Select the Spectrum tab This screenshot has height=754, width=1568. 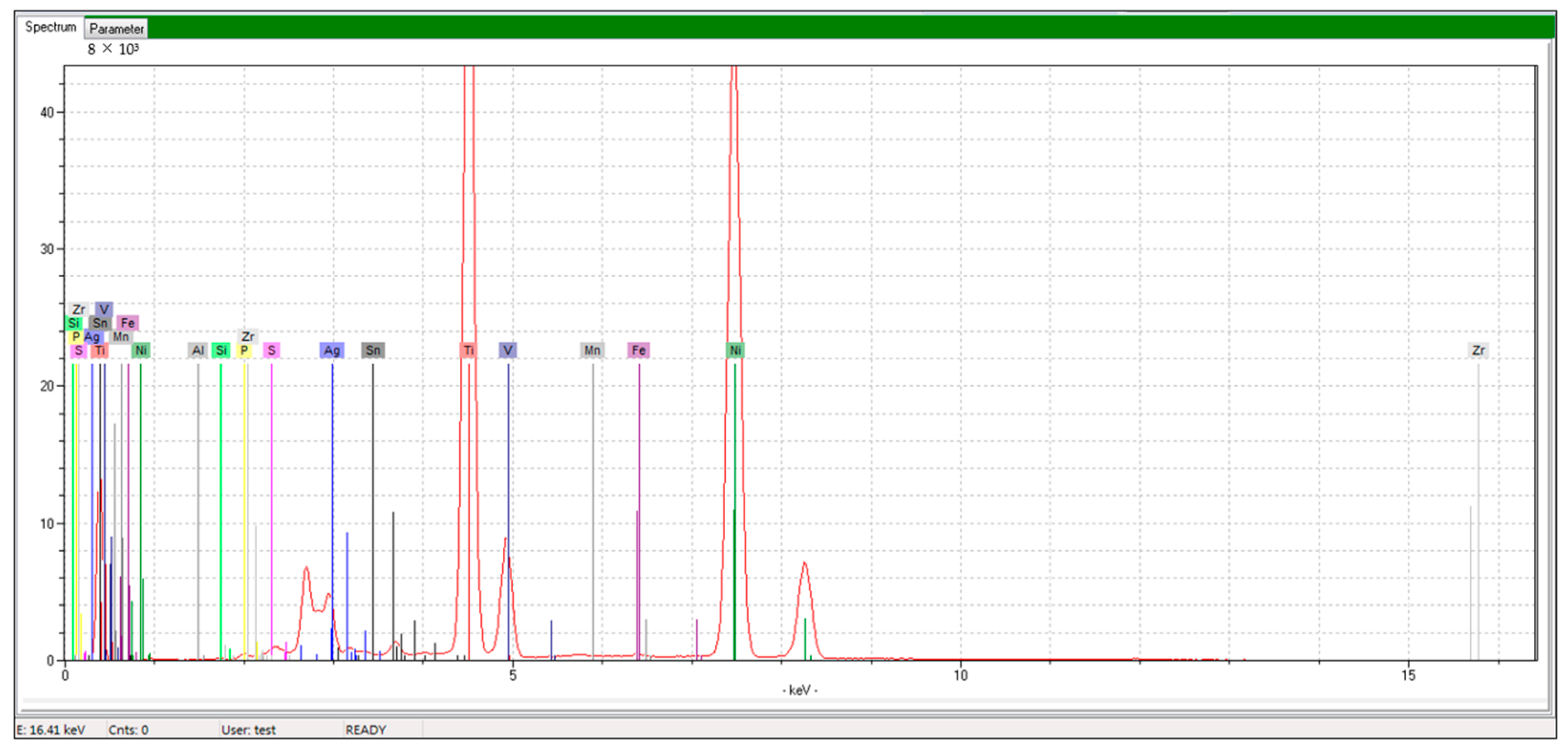(51, 27)
